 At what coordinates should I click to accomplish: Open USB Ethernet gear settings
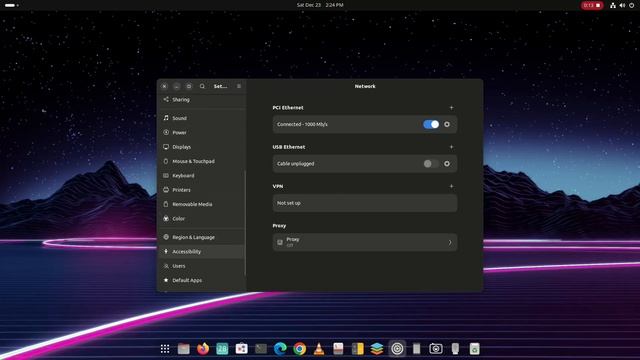point(447,164)
